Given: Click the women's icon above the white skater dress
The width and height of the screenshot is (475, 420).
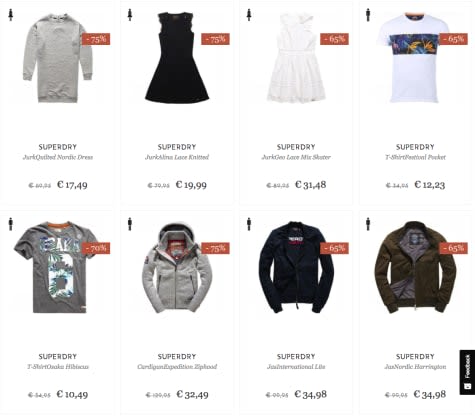Looking at the screenshot, I should click(x=249, y=15).
